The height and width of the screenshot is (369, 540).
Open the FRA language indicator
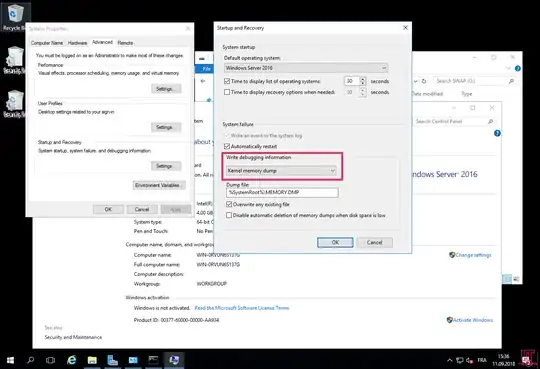click(x=482, y=360)
